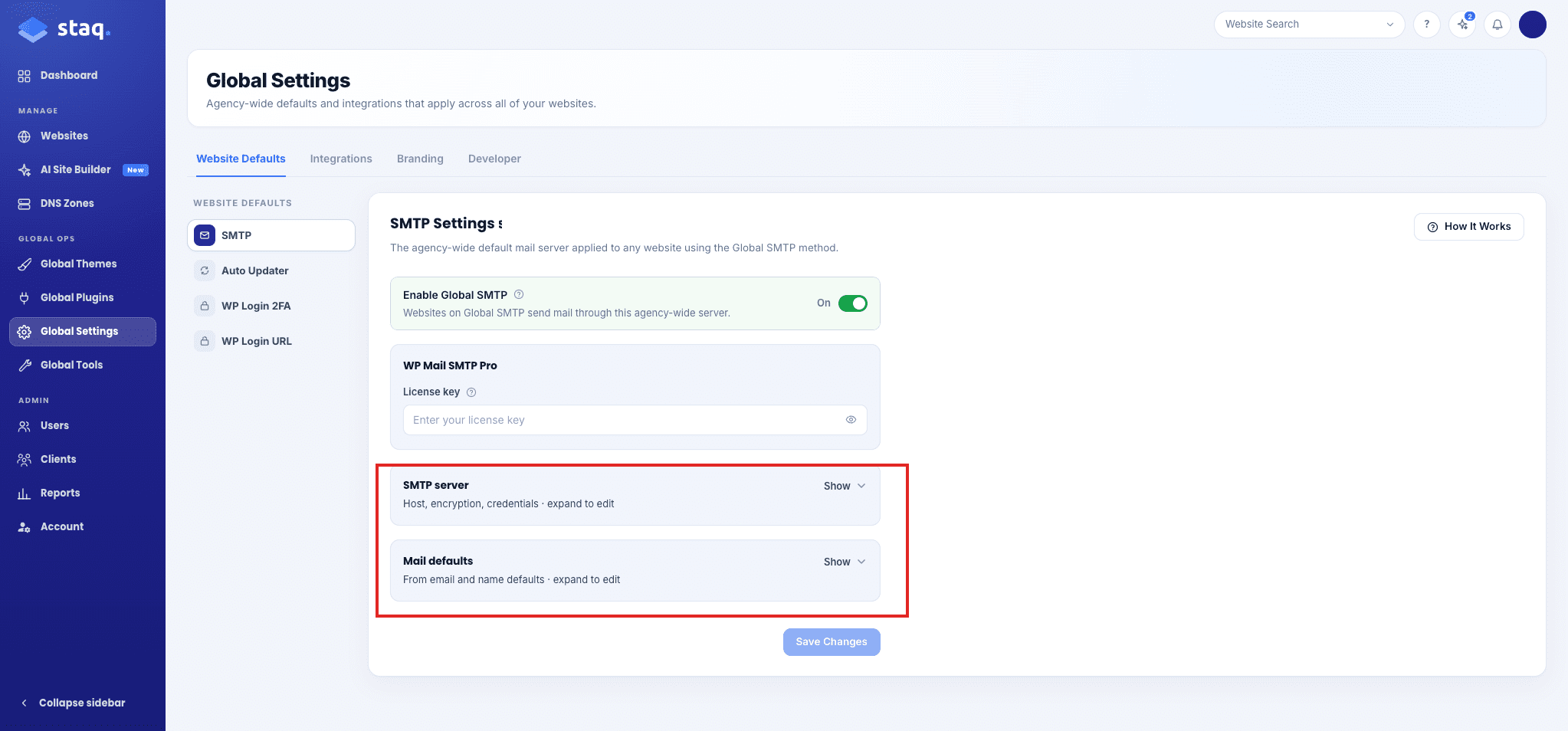Open the Clients page
This screenshot has width=1568, height=731.
(83, 459)
